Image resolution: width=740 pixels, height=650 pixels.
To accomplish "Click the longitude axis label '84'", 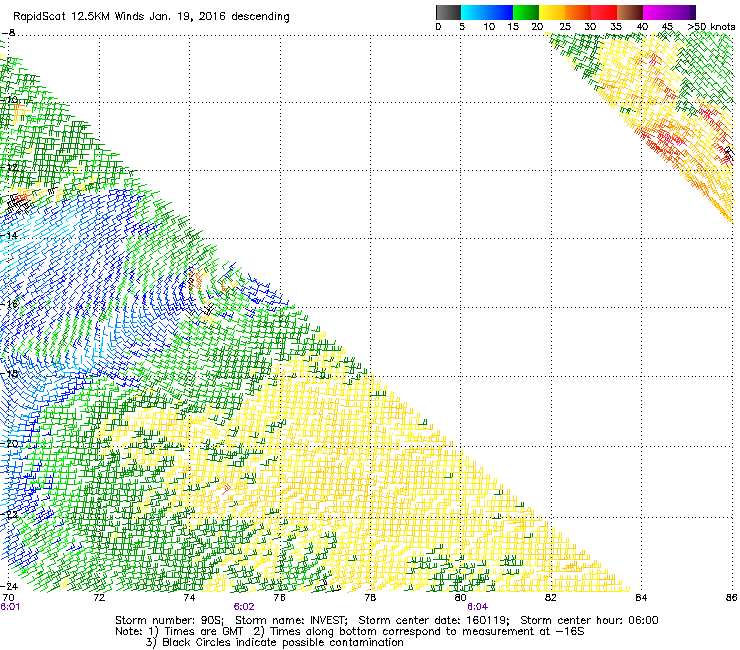I will (x=641, y=598).
